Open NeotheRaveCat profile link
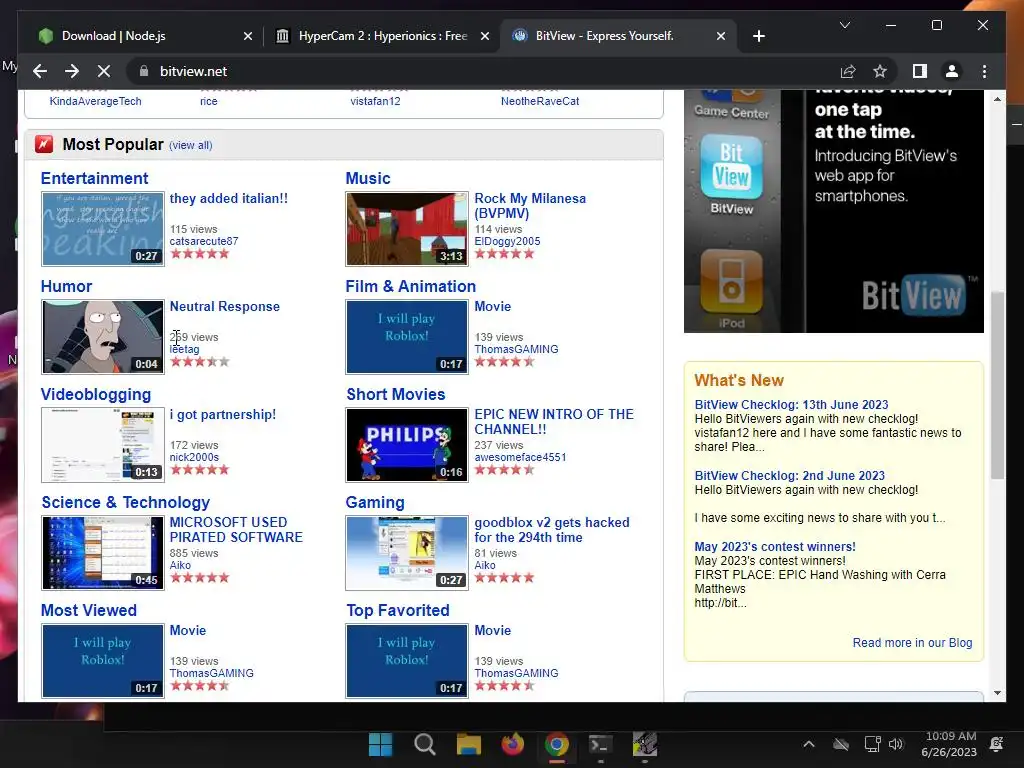This screenshot has width=1024, height=768. pyautogui.click(x=540, y=101)
